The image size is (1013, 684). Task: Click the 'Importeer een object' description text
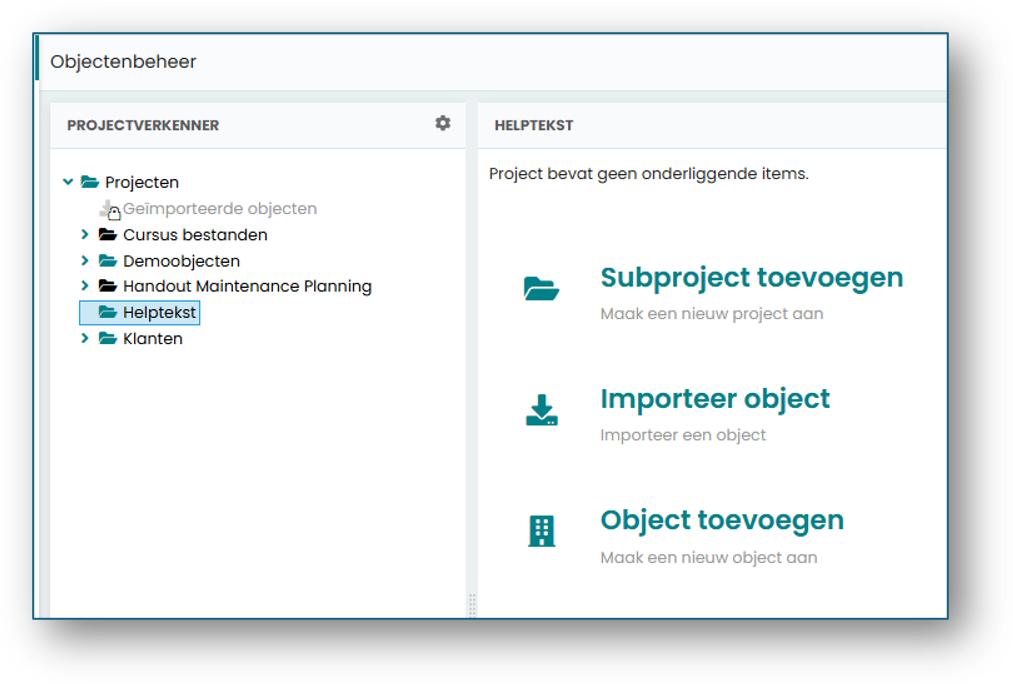click(683, 435)
